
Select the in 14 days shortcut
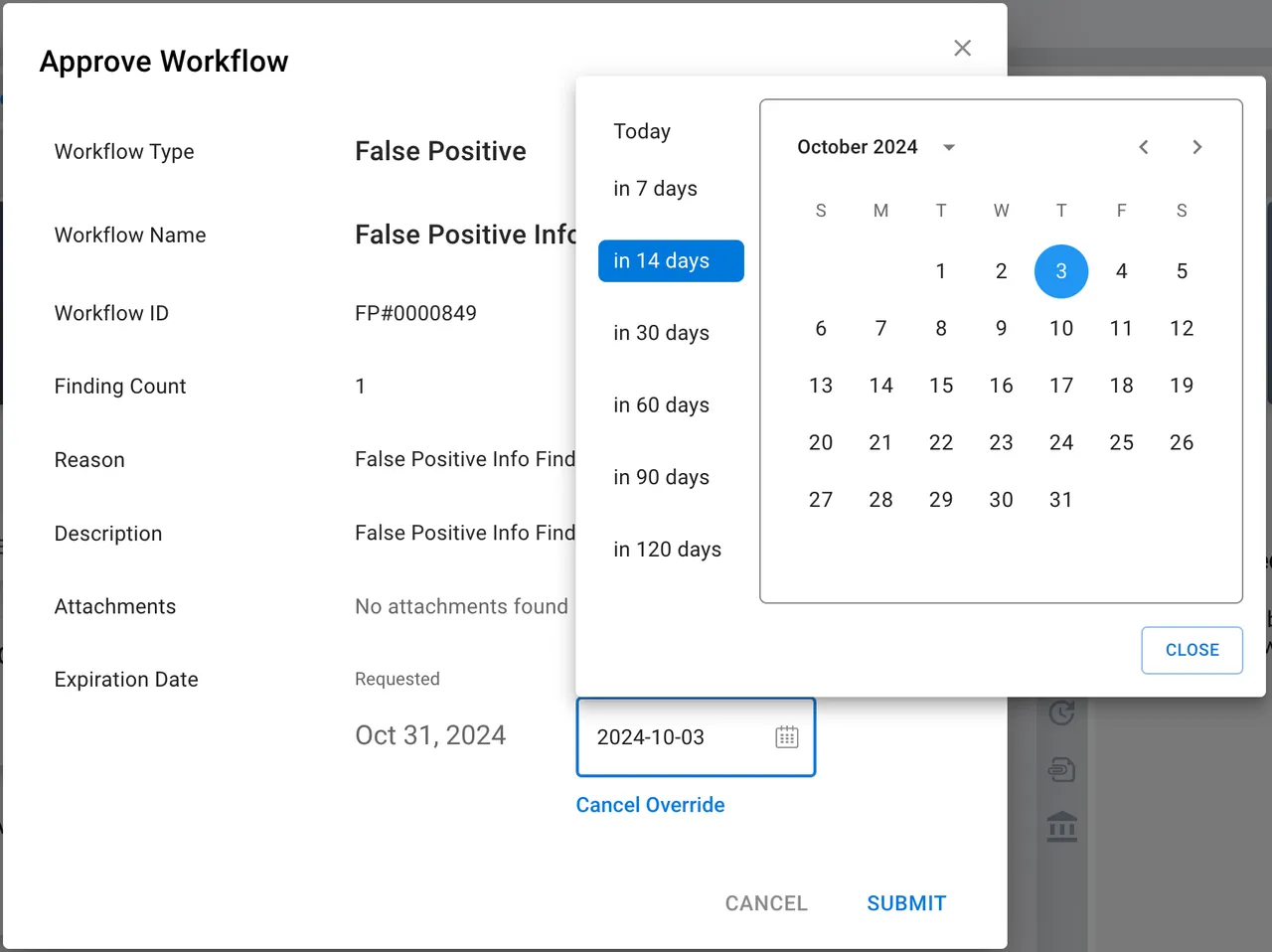coord(671,260)
